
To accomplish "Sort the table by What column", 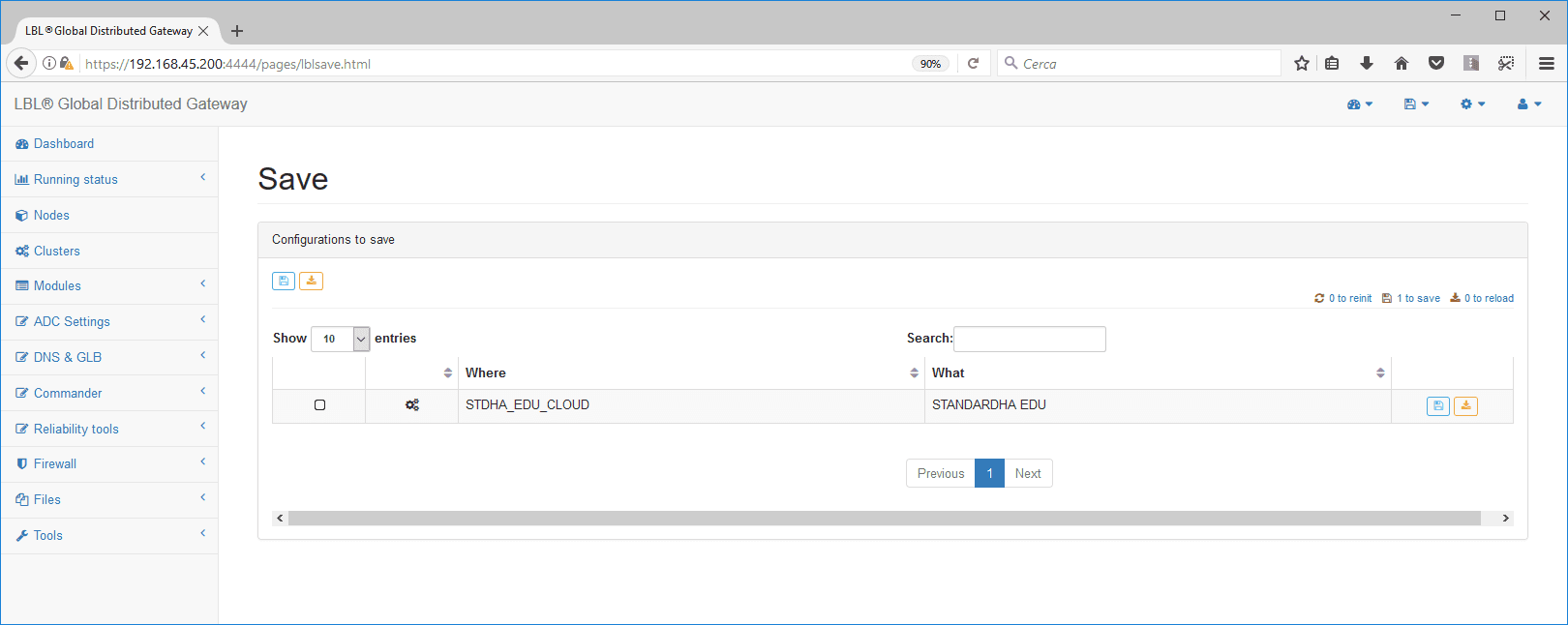I will [1158, 372].
